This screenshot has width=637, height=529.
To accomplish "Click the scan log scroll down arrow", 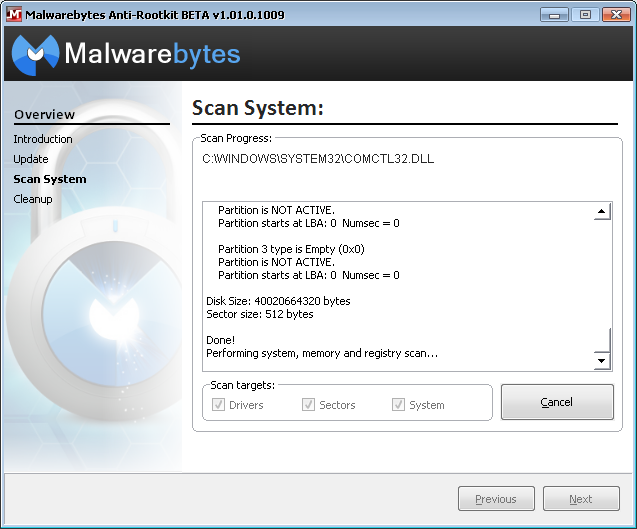I will pos(602,360).
